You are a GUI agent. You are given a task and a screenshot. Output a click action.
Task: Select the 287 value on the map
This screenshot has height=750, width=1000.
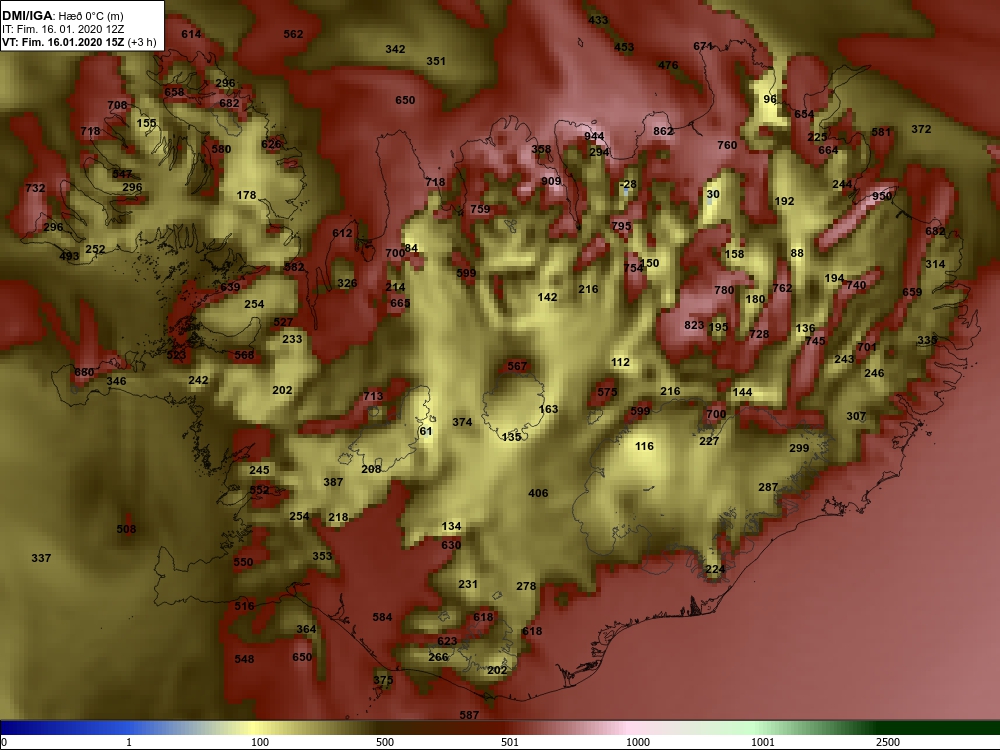pos(768,487)
